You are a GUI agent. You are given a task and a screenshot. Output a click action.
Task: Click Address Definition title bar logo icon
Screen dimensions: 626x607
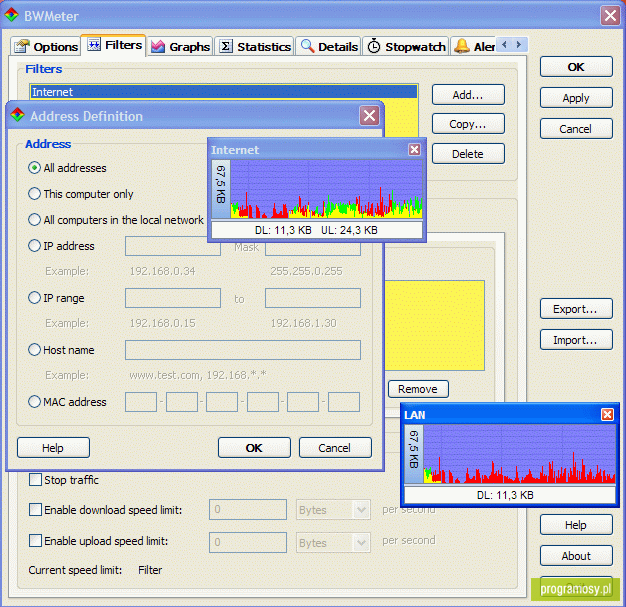click(17, 115)
